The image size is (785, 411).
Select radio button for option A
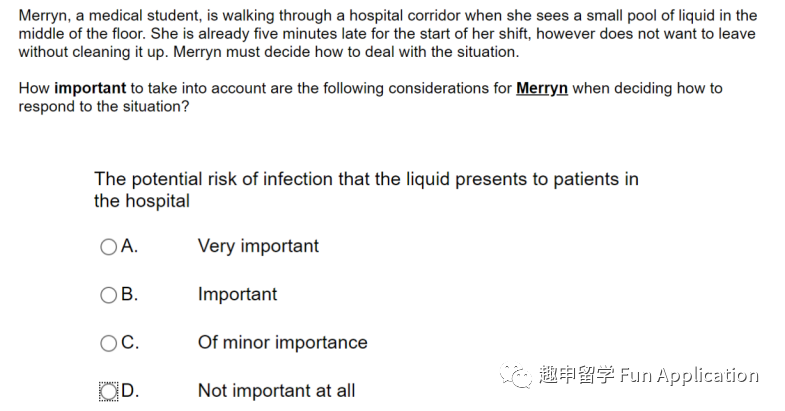pyautogui.click(x=108, y=247)
